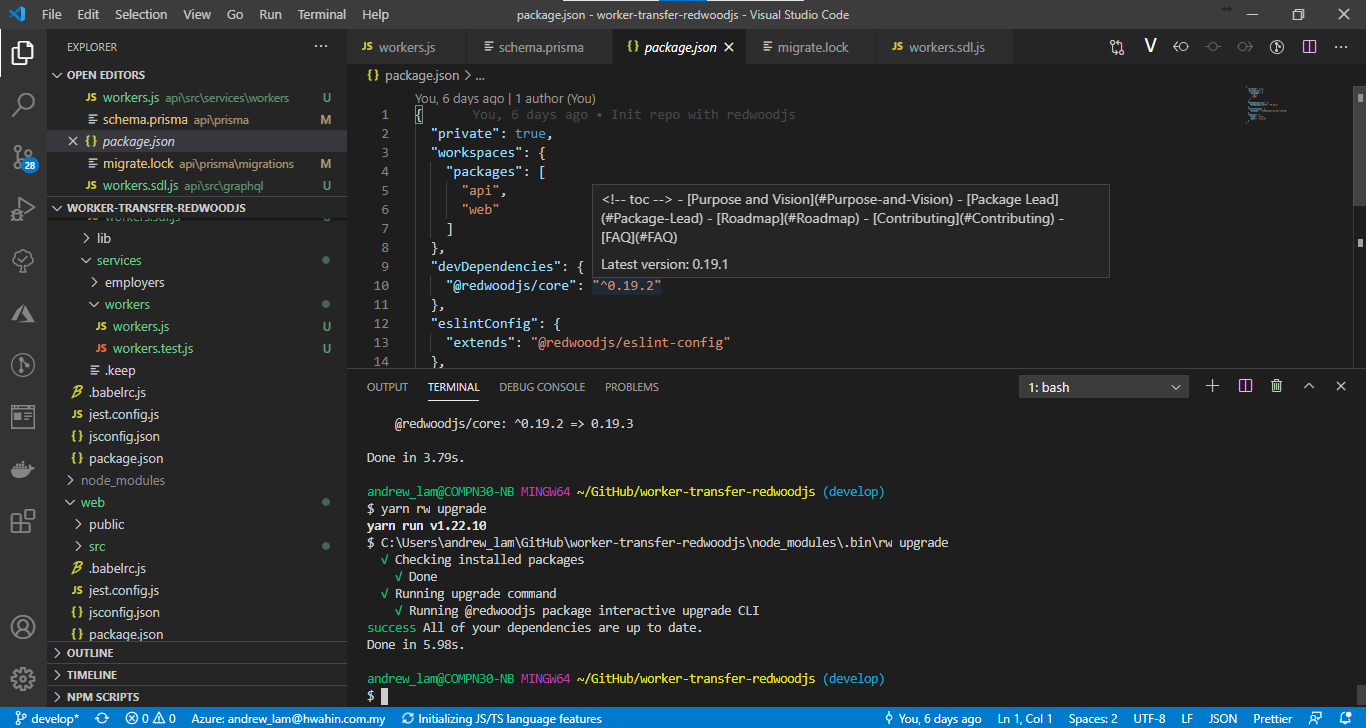Collapse the workers folder in tree

pos(127,304)
